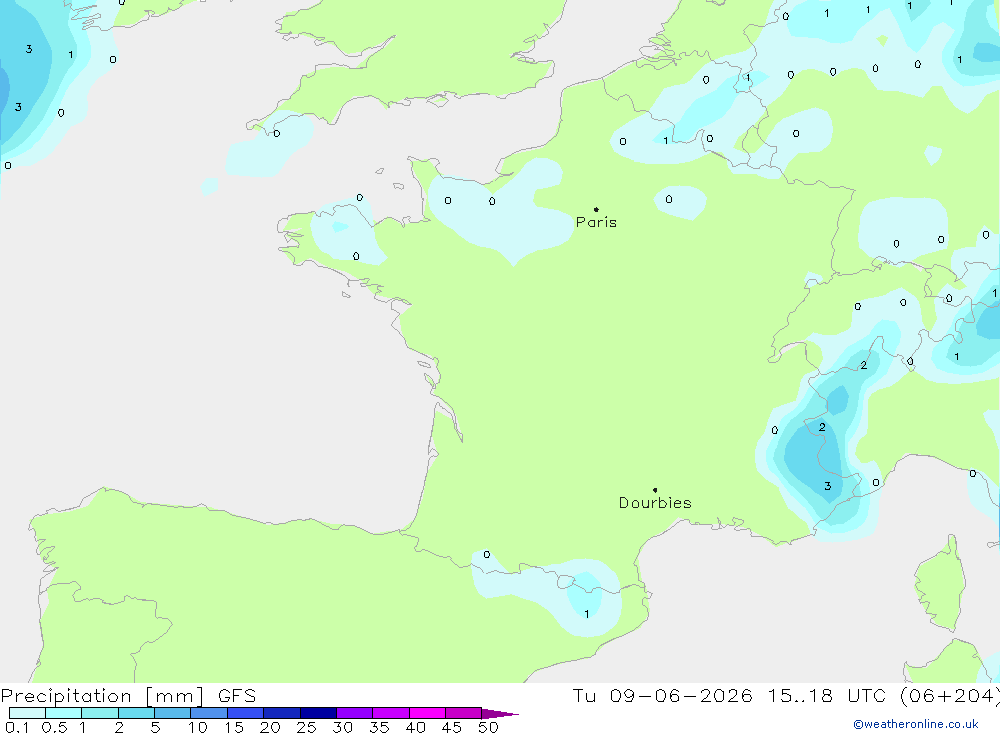The image size is (1000, 733).
Task: Click the legend arrow tip above 50 mm
Action: pyautogui.click(x=501, y=713)
